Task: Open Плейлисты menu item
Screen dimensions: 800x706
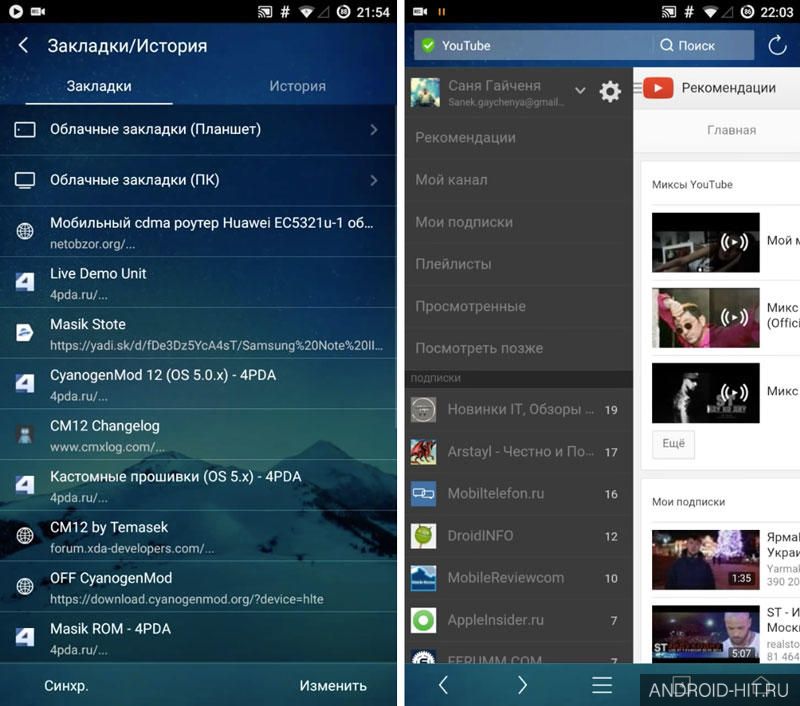Action: click(x=519, y=264)
